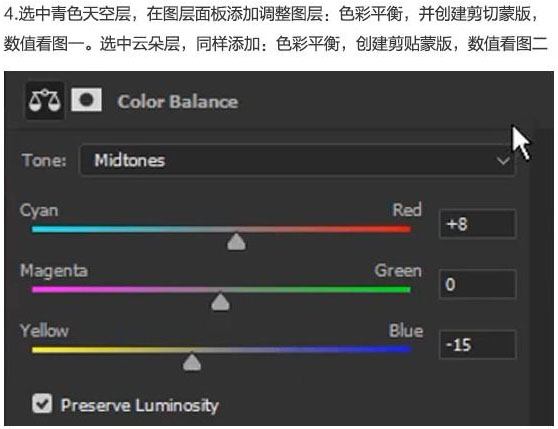558x429 pixels.
Task: Click the Magenta-Green slider handle
Action: 220,302
